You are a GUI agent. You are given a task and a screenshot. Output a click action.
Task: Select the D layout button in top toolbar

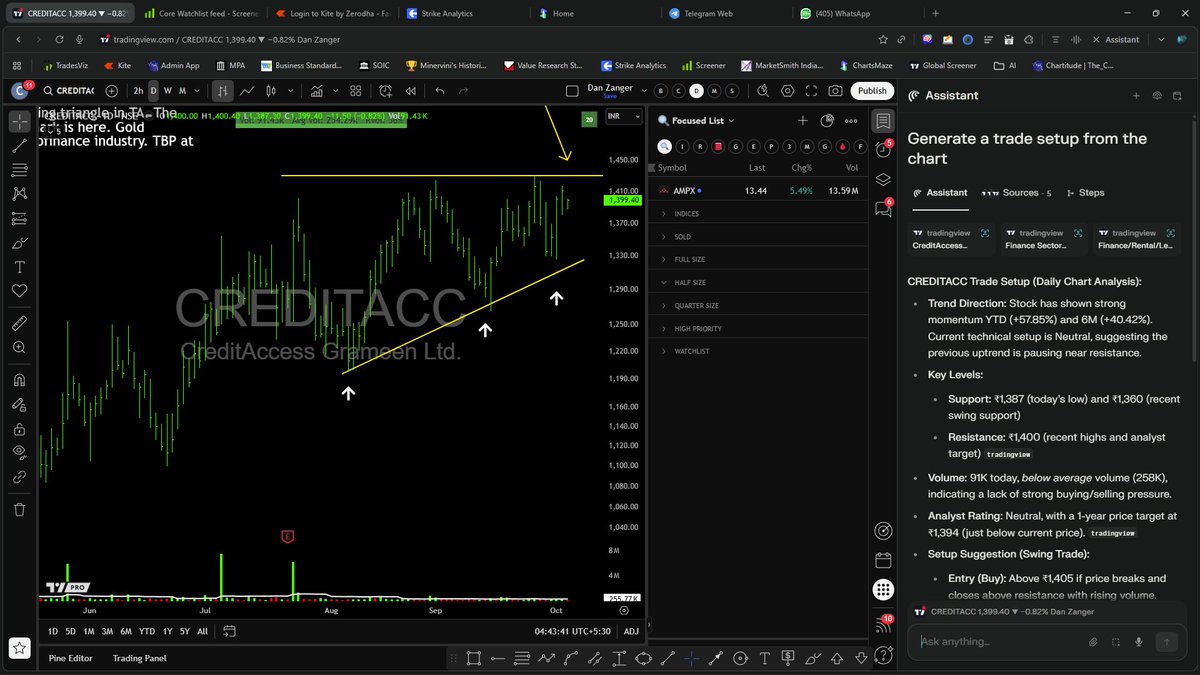pos(697,91)
